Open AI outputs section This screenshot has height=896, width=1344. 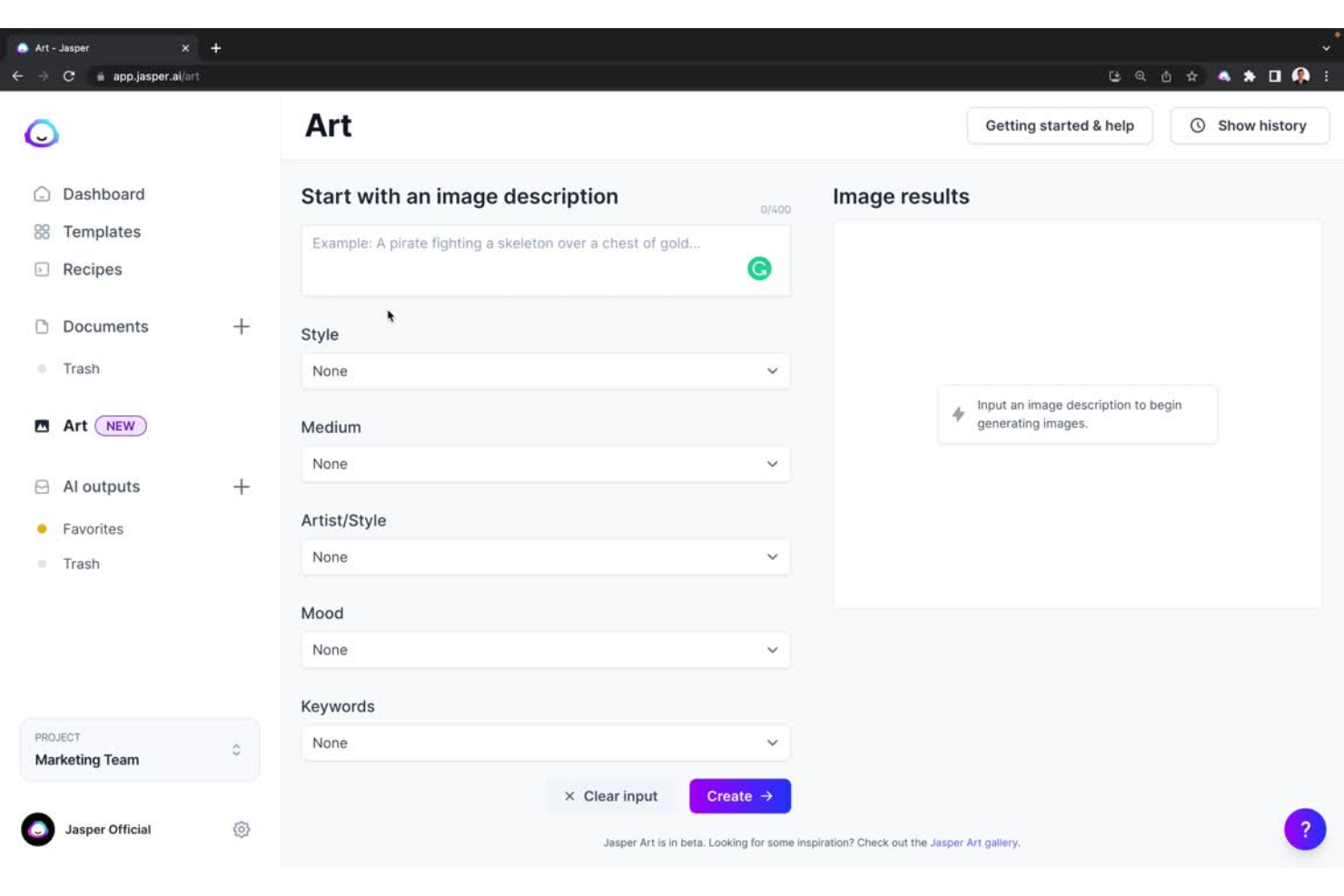[x=101, y=487]
